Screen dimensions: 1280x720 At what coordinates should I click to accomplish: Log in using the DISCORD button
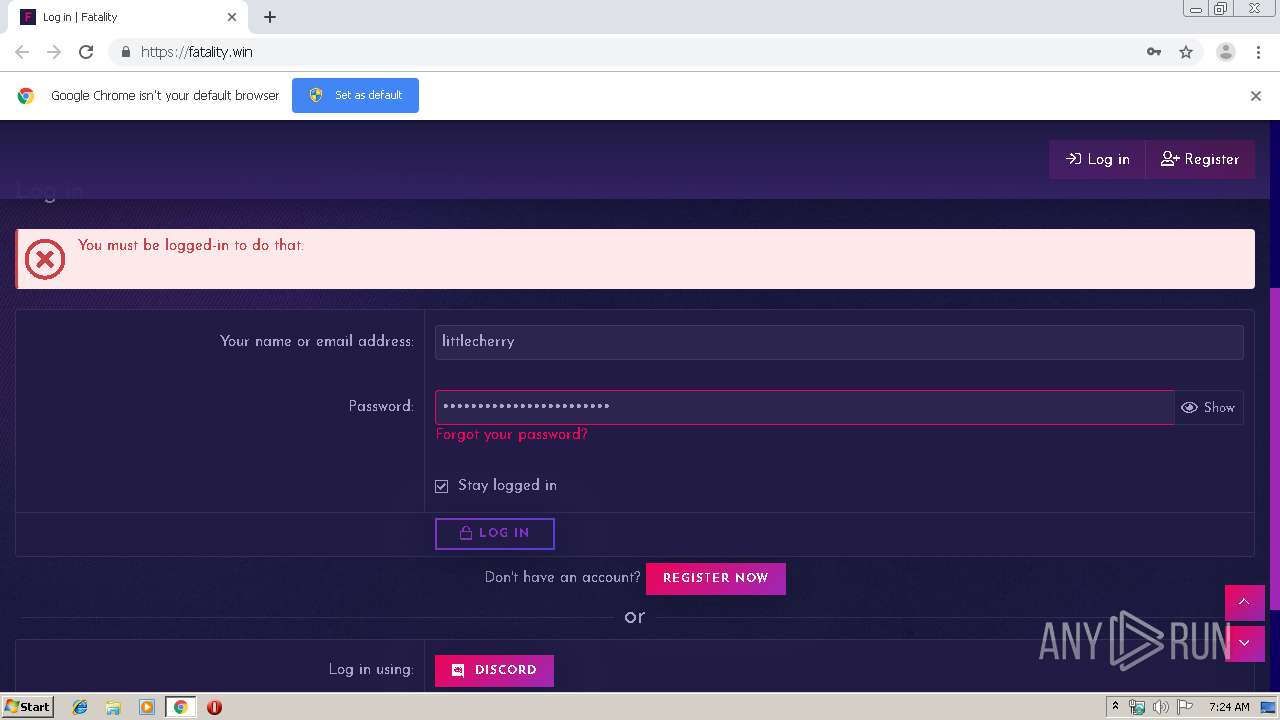pos(494,670)
